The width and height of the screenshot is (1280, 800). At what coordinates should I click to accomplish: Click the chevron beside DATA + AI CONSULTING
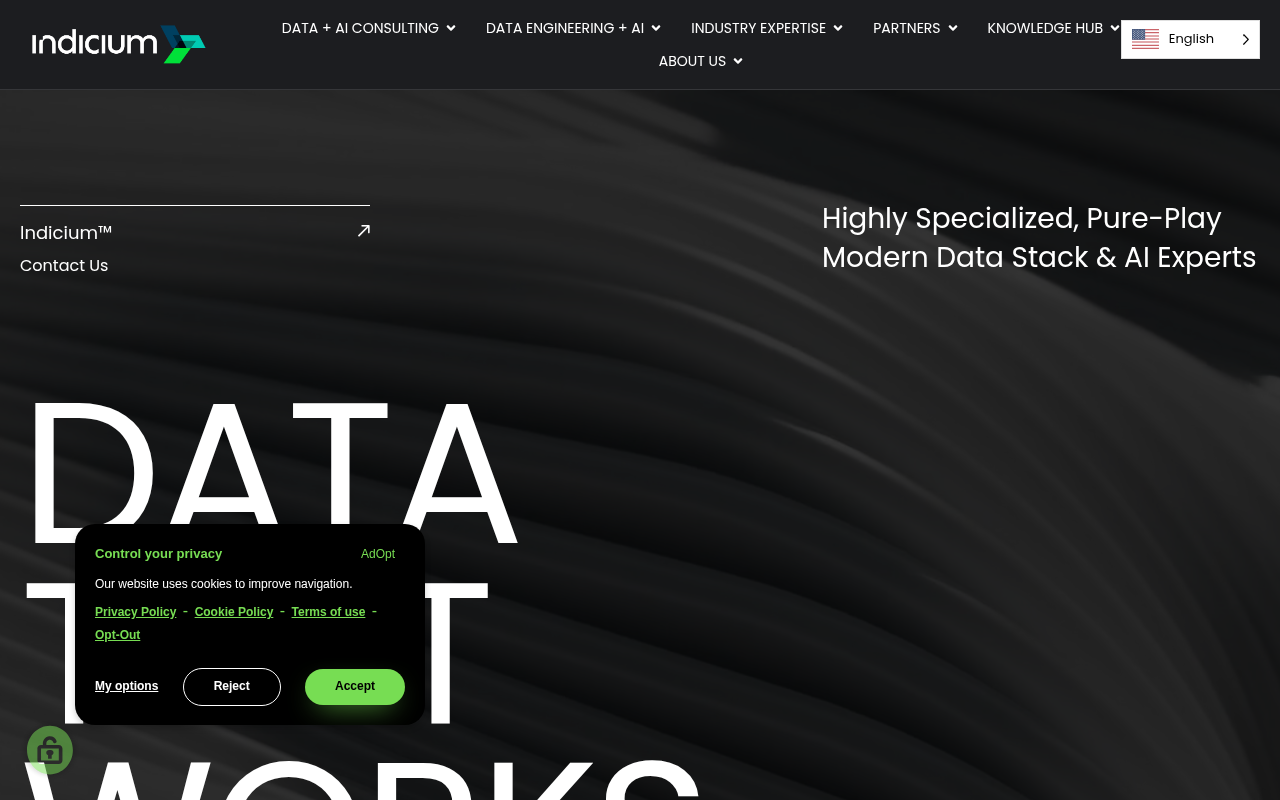coord(450,28)
